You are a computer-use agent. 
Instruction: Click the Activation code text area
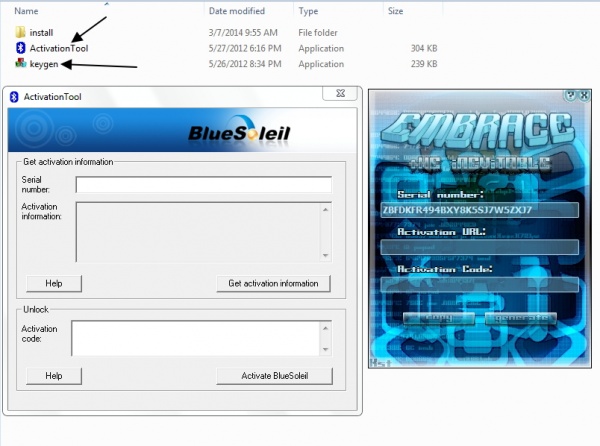pyautogui.click(x=196, y=338)
